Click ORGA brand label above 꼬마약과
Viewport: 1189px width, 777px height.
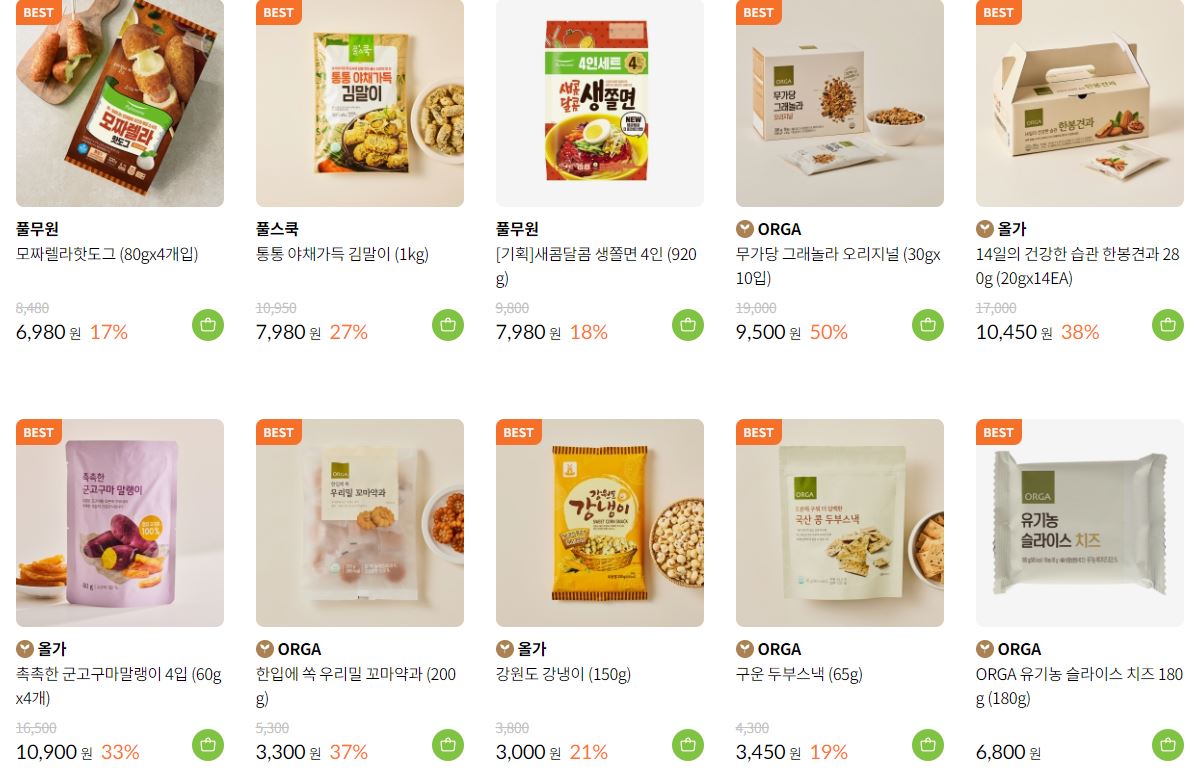300,649
